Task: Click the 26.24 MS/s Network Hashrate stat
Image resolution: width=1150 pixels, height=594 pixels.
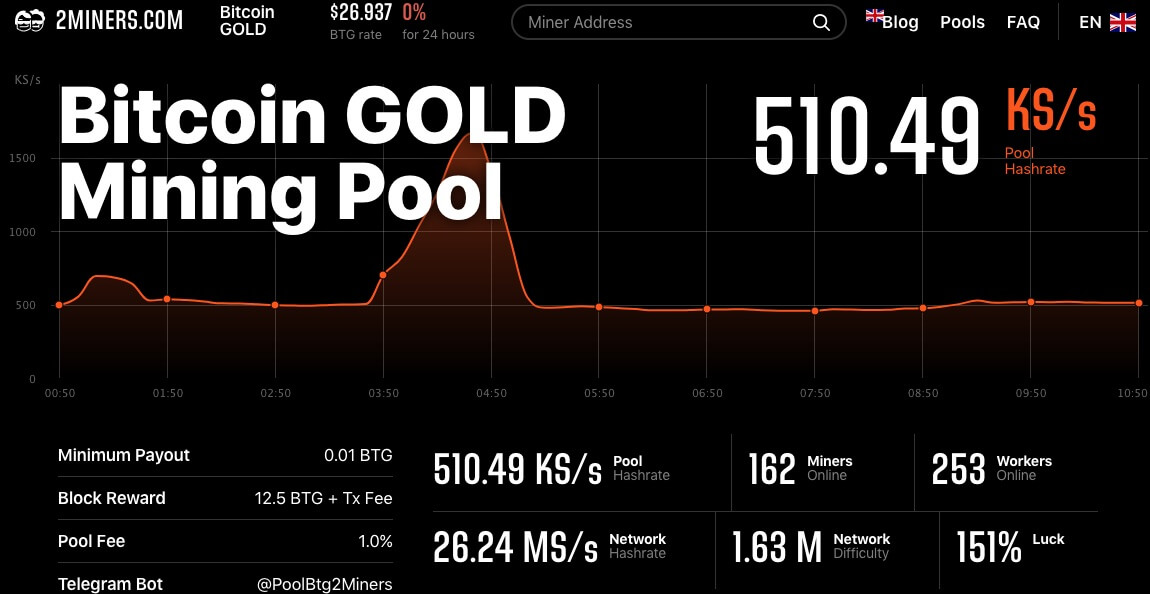Action: coord(550,546)
